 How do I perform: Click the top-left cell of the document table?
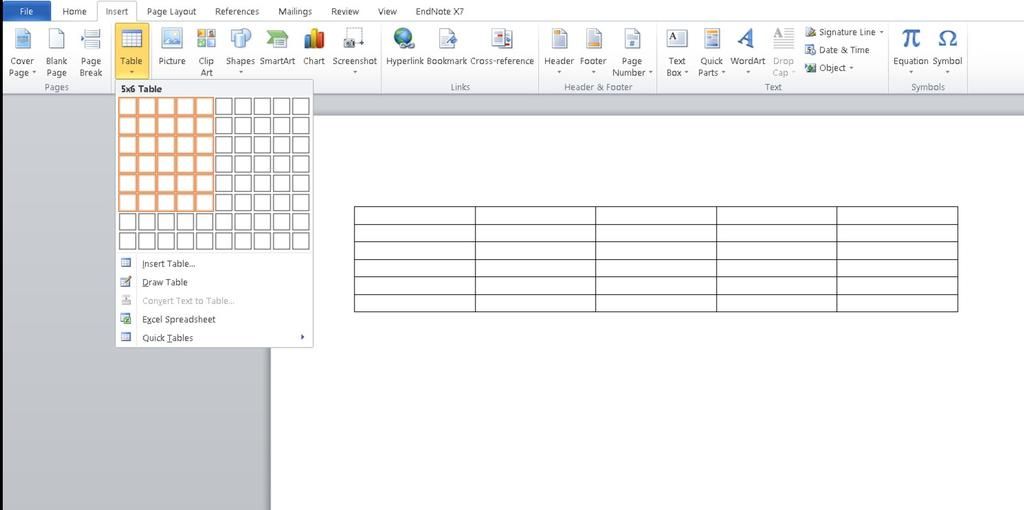pyautogui.click(x=415, y=215)
